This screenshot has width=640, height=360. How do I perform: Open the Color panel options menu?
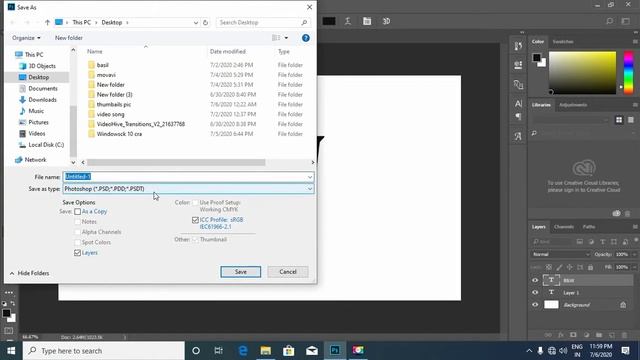pyautogui.click(x=635, y=42)
